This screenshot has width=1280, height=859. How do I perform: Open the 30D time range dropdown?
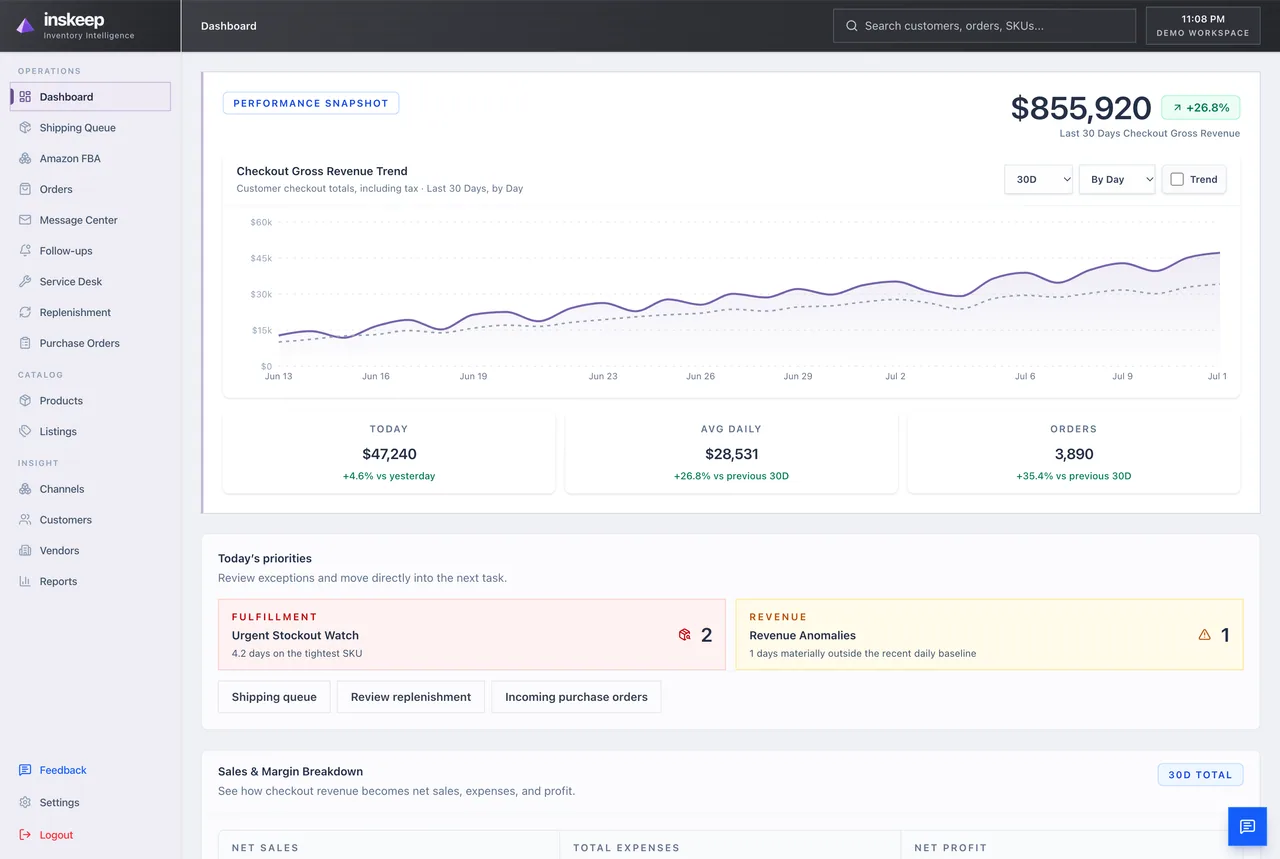pyautogui.click(x=1038, y=180)
